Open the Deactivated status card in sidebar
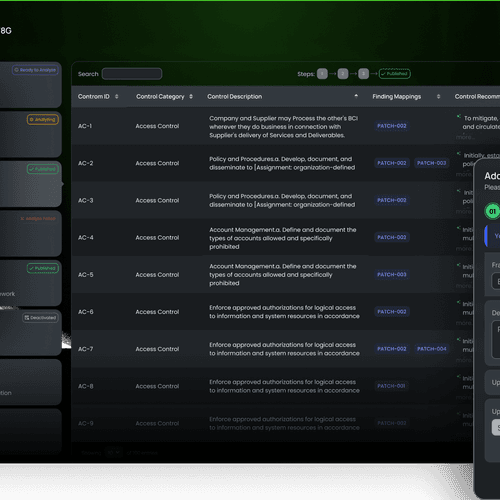500x500 pixels. coord(31,333)
